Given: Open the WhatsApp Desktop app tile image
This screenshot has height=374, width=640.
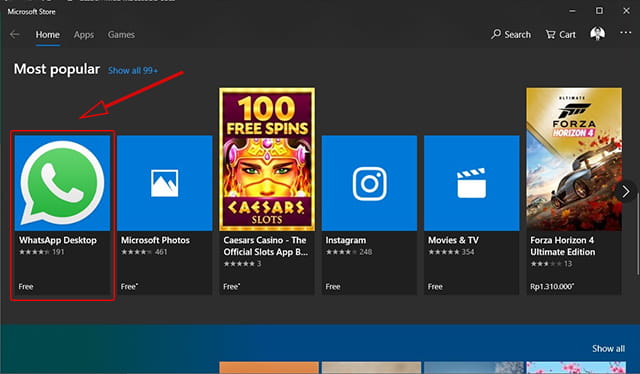Looking at the screenshot, I should 62,183.
